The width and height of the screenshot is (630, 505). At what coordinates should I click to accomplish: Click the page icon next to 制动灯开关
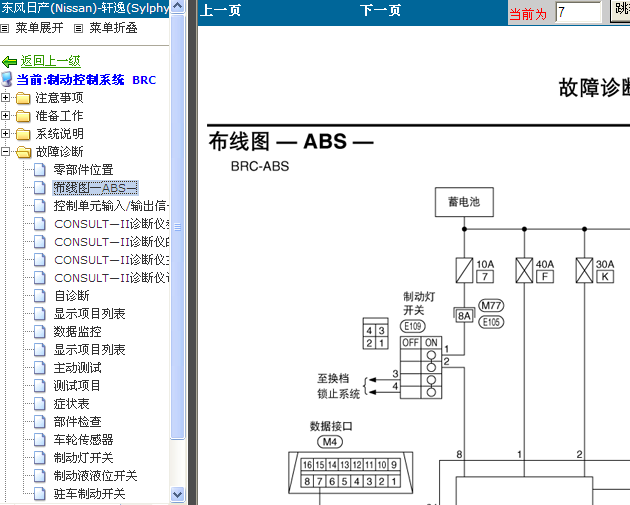pyautogui.click(x=39, y=458)
